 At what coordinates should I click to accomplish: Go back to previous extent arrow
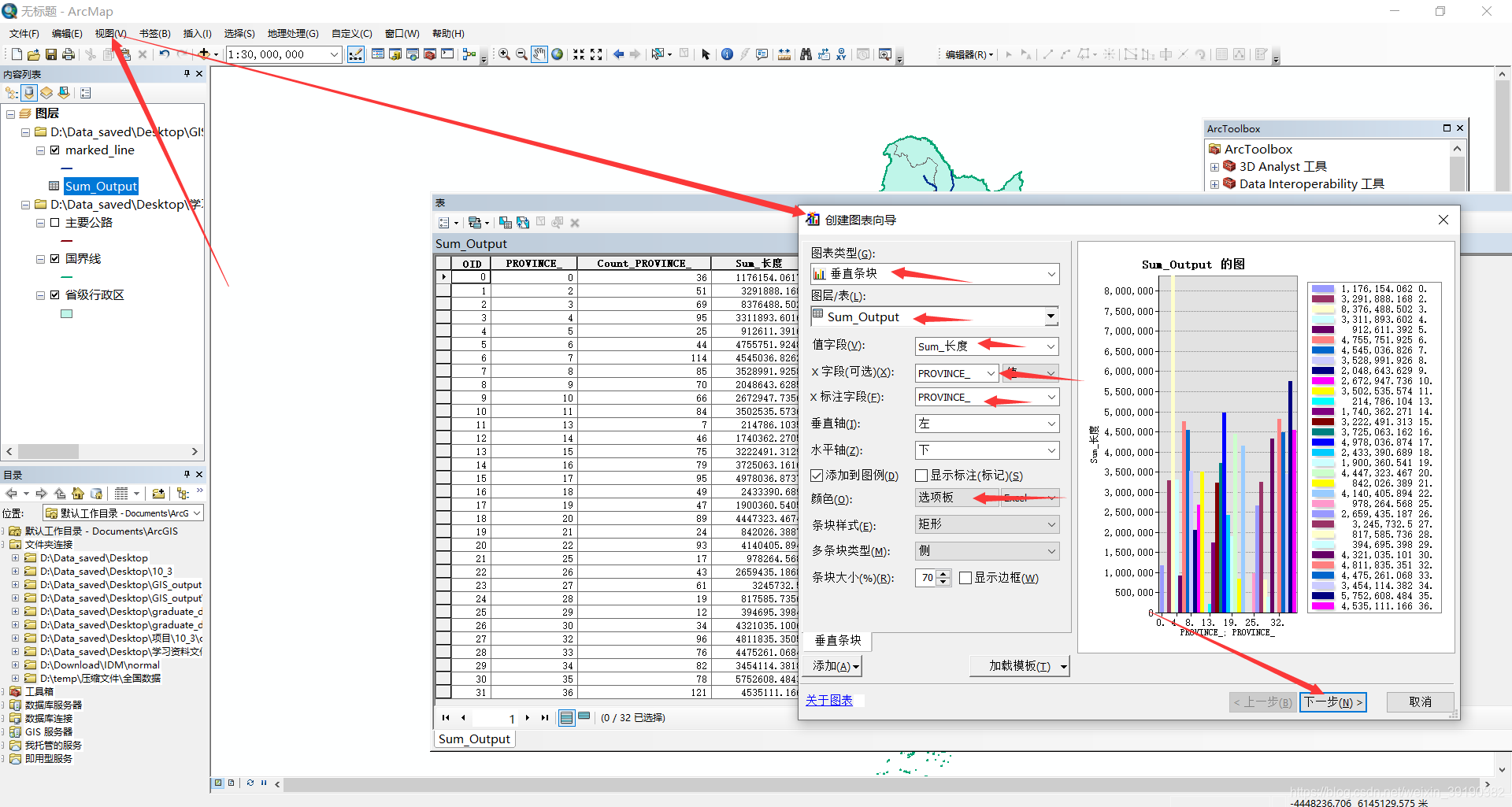coord(618,54)
